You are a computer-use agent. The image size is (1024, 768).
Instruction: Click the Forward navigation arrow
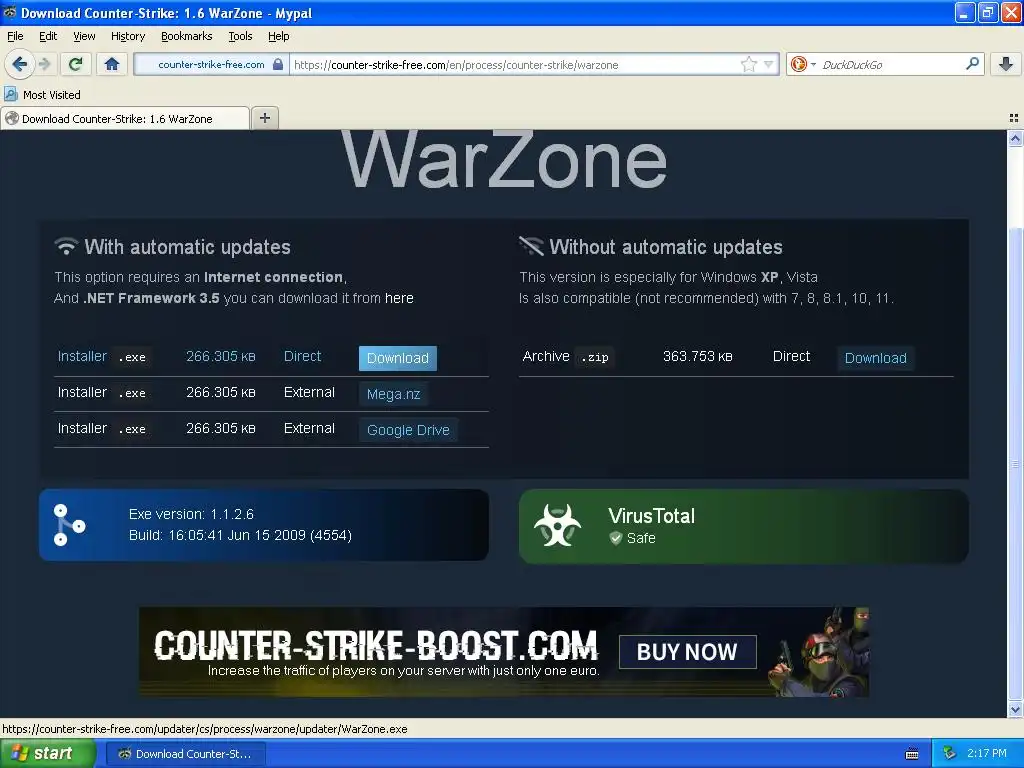coord(44,64)
